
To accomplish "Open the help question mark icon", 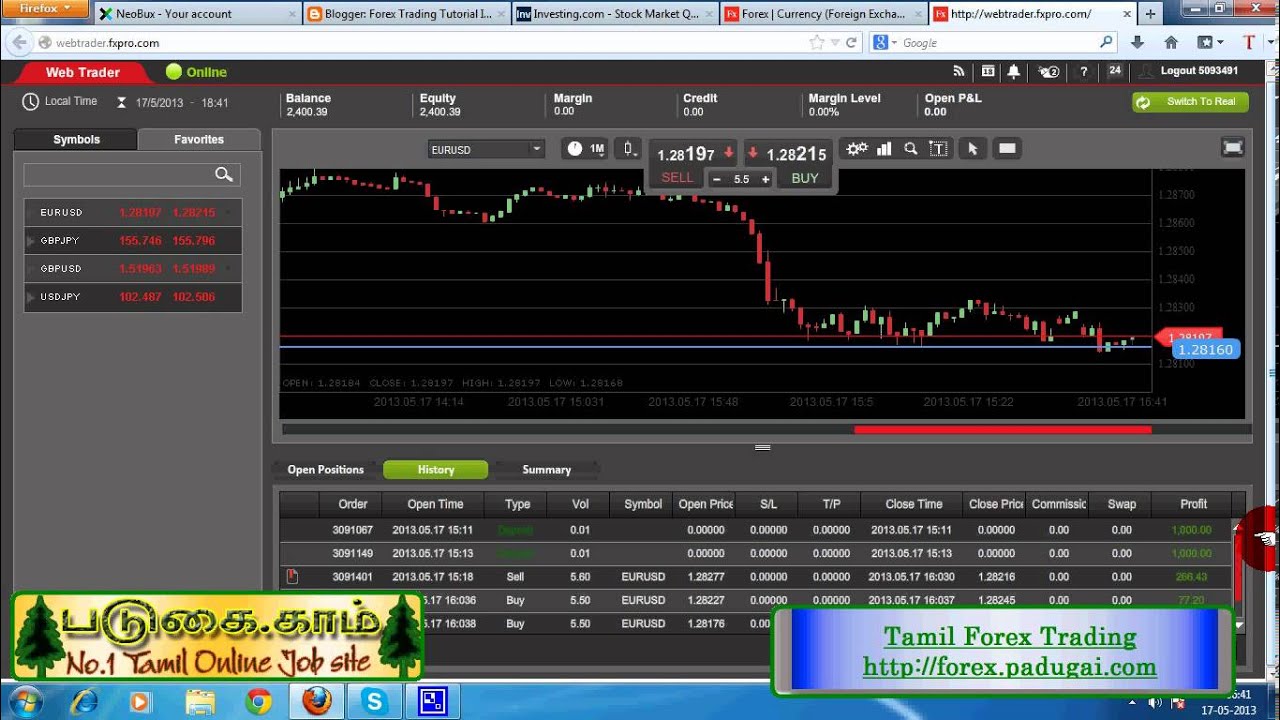I will point(1083,72).
